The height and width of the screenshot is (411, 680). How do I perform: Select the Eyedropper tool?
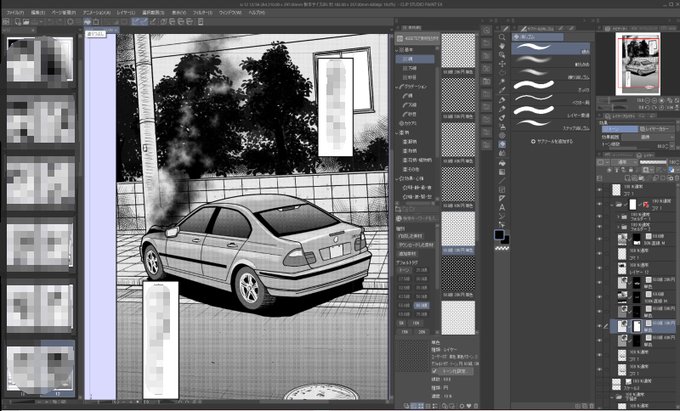[502, 91]
